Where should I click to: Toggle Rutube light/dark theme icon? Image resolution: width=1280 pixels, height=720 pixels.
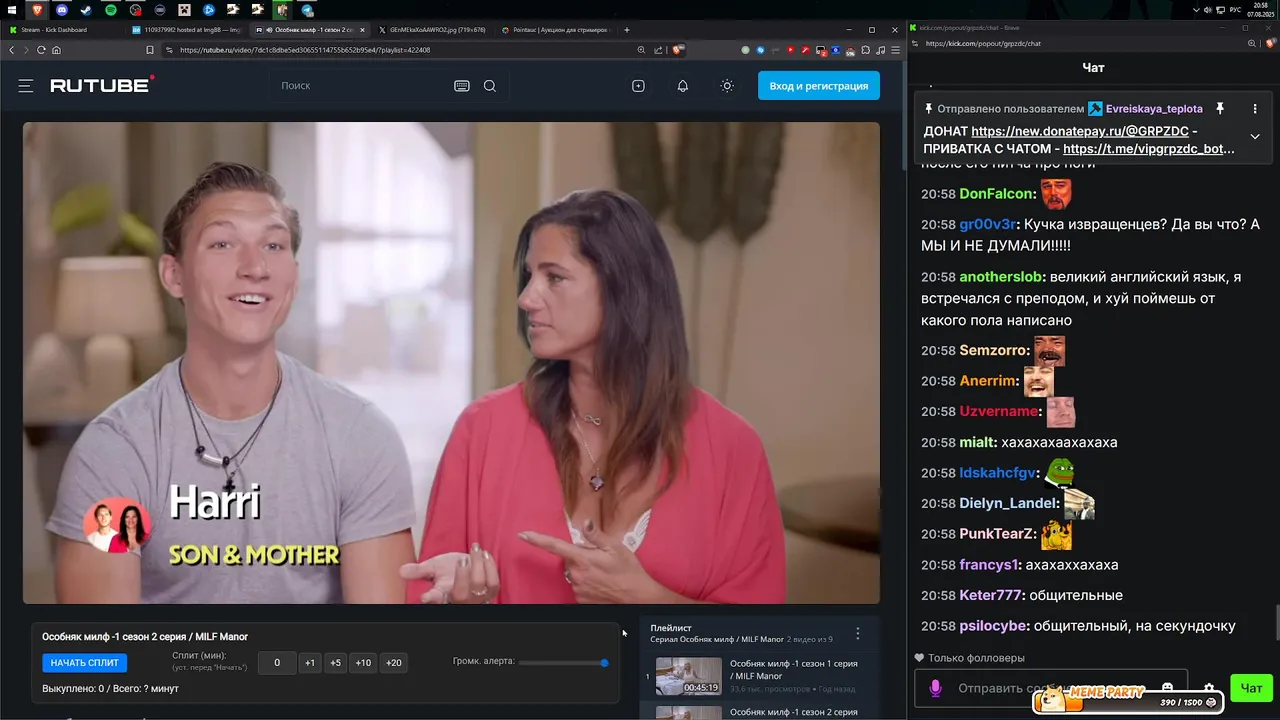pyautogui.click(x=727, y=86)
